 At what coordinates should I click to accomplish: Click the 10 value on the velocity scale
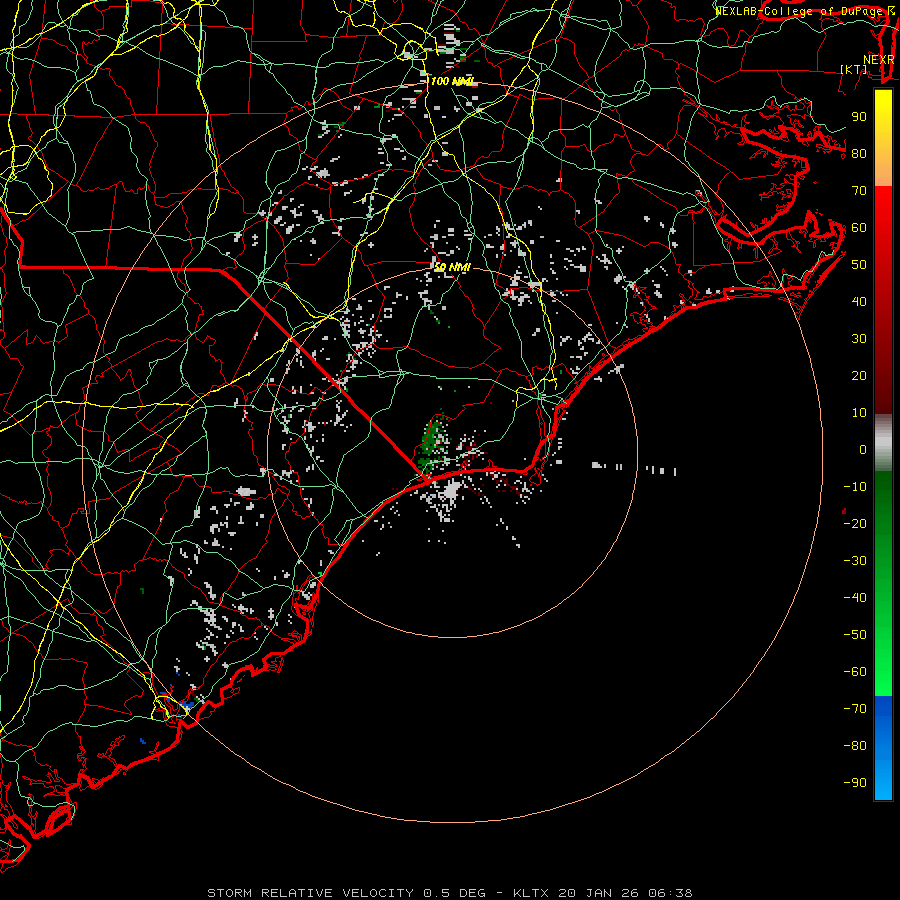pyautogui.click(x=859, y=413)
